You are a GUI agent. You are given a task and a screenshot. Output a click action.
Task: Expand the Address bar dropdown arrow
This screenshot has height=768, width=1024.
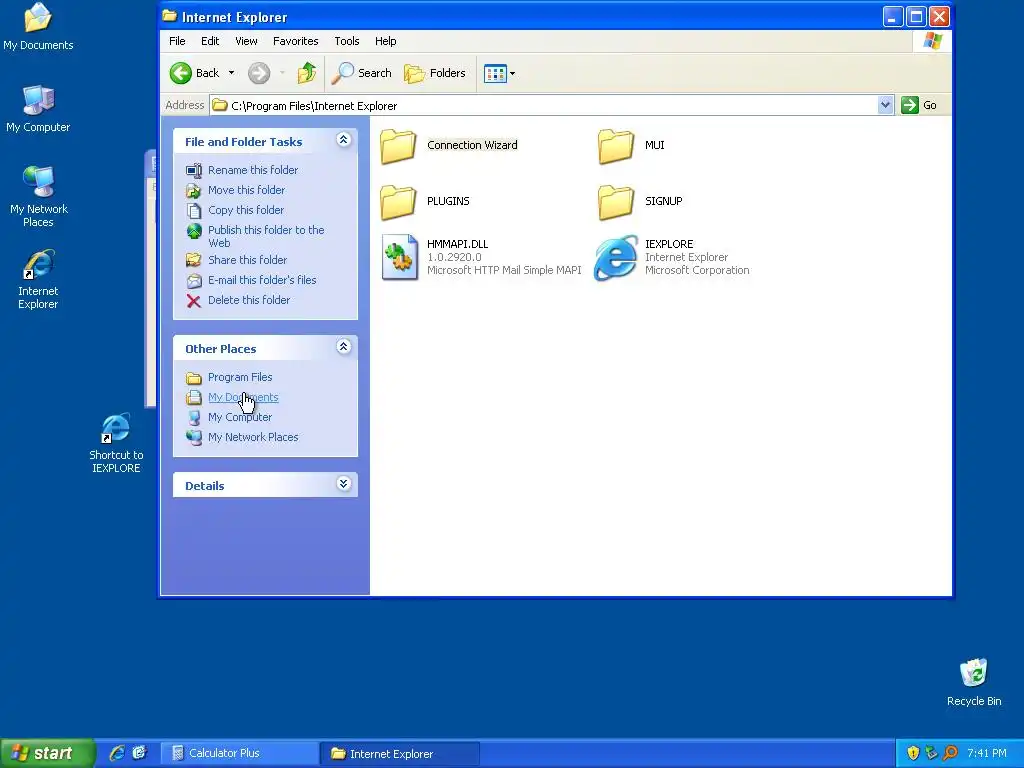click(x=885, y=105)
